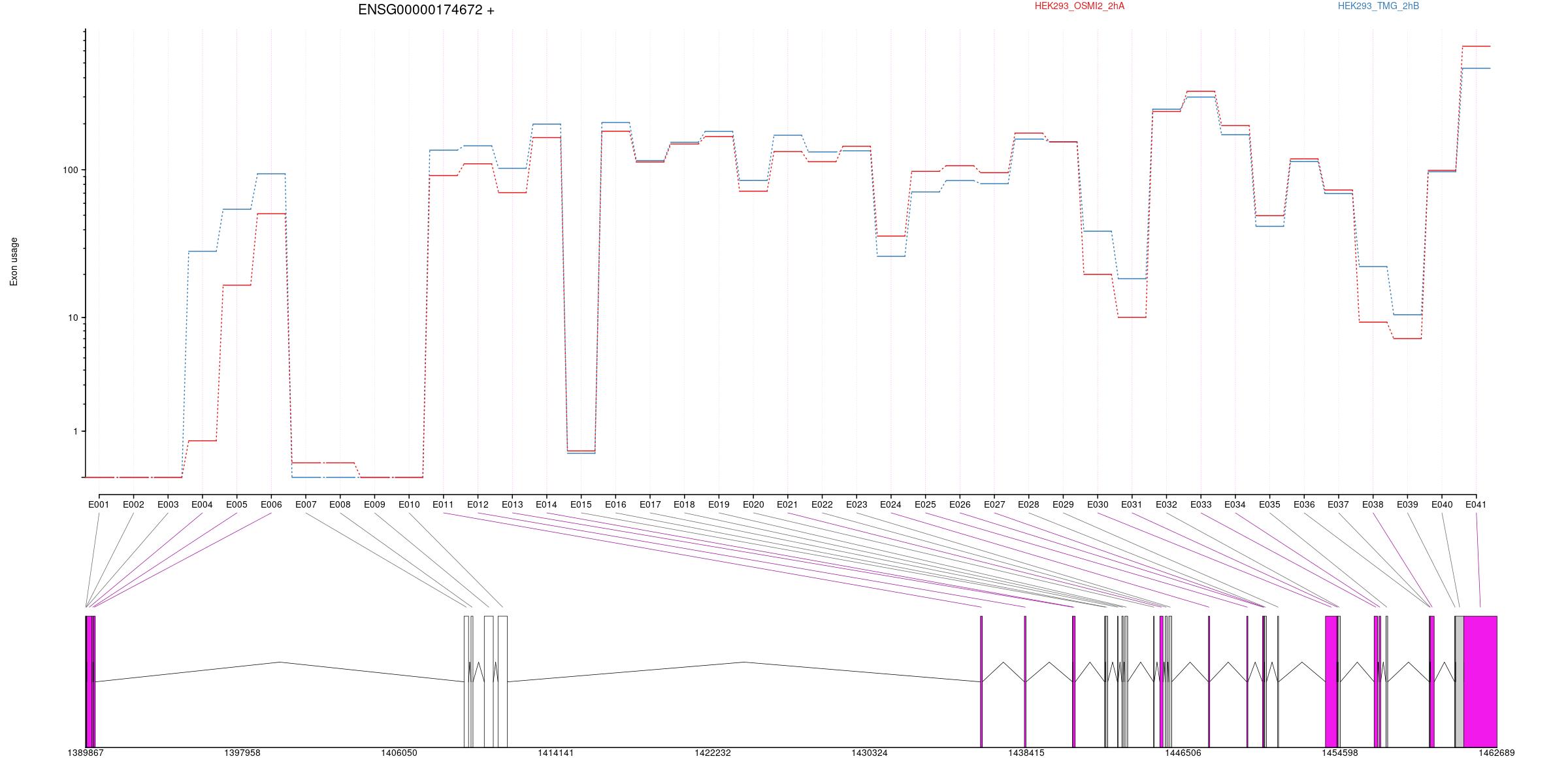Select exon label E001
Image resolution: width=1568 pixels, height=784 pixels.
coord(99,504)
